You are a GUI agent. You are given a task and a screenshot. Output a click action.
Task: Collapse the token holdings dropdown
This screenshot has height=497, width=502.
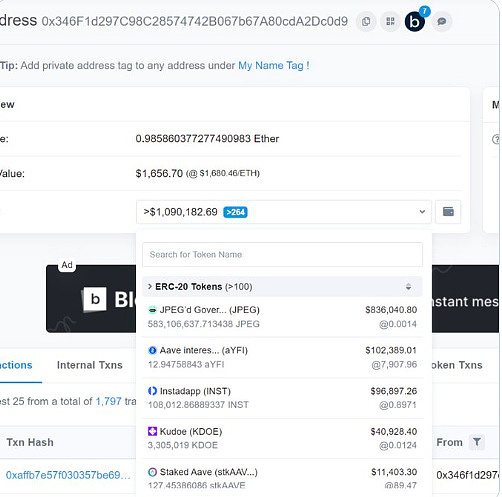click(x=422, y=212)
